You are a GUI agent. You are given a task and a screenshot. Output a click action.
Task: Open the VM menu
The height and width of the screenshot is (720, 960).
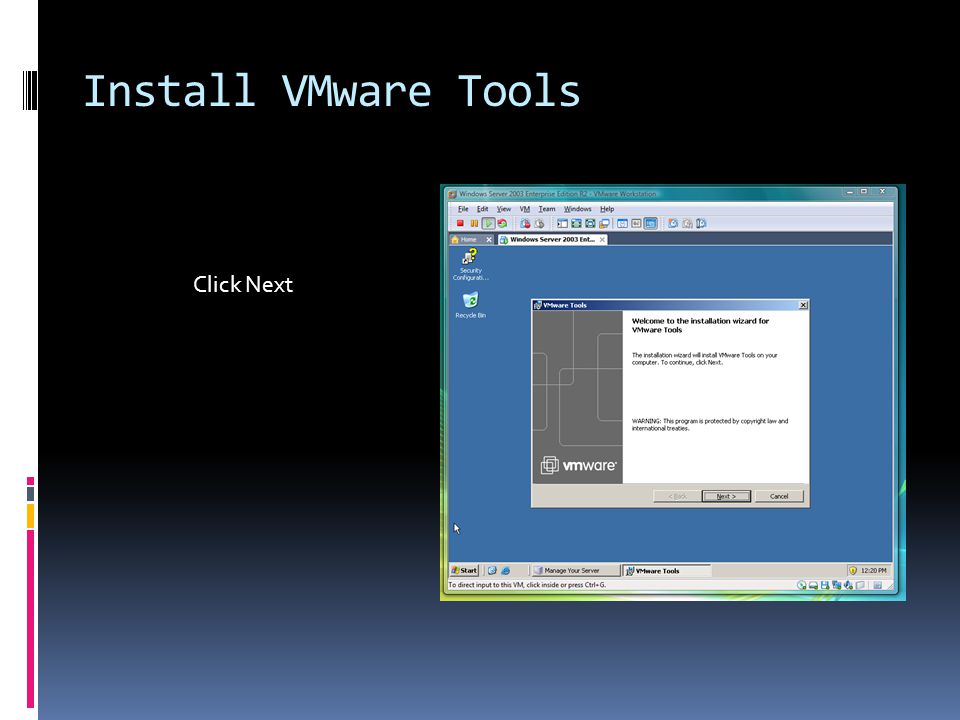[x=525, y=209]
